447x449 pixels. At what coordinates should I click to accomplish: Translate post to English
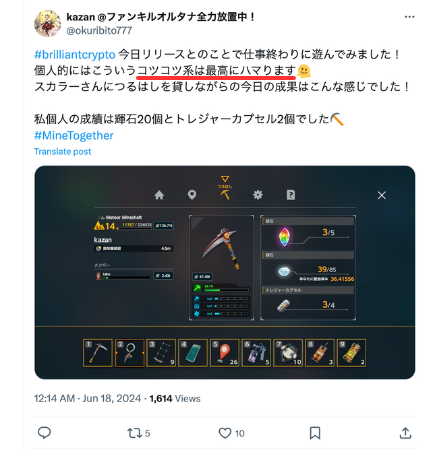(x=62, y=152)
